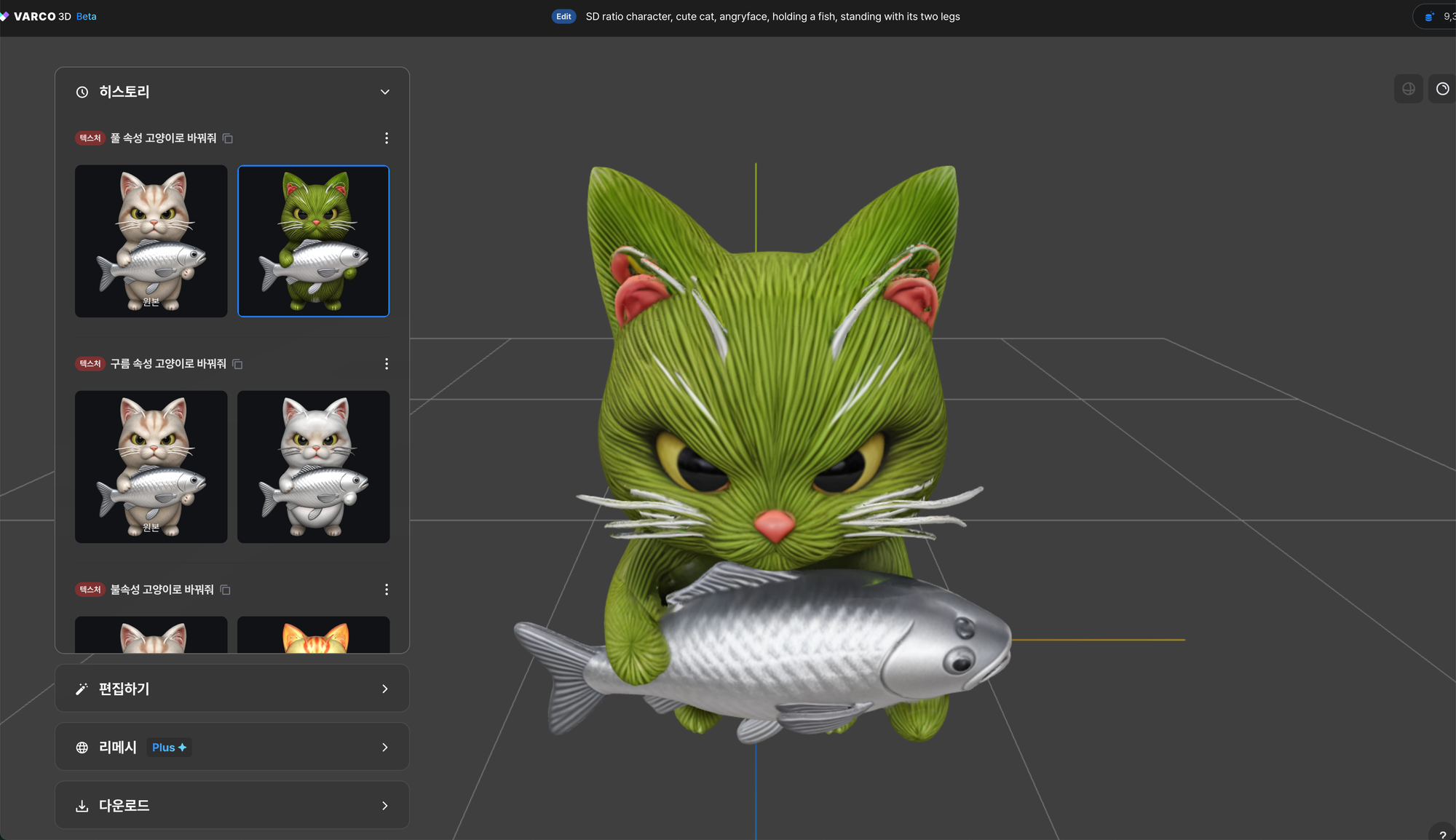1456x840 pixels.
Task: Click the Edit badge beside prompt title
Action: (563, 17)
